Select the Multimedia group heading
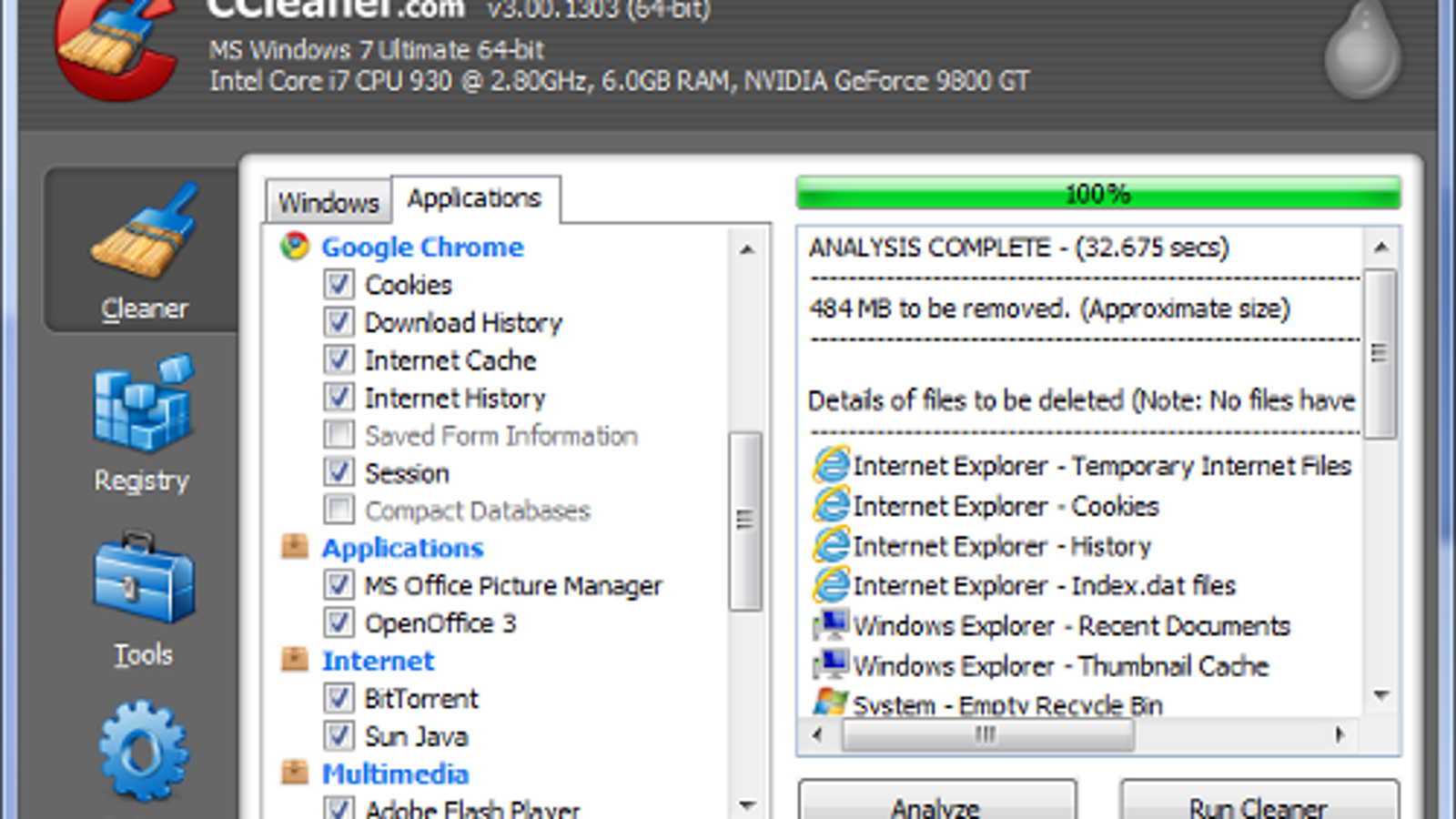The height and width of the screenshot is (819, 1456). click(396, 773)
